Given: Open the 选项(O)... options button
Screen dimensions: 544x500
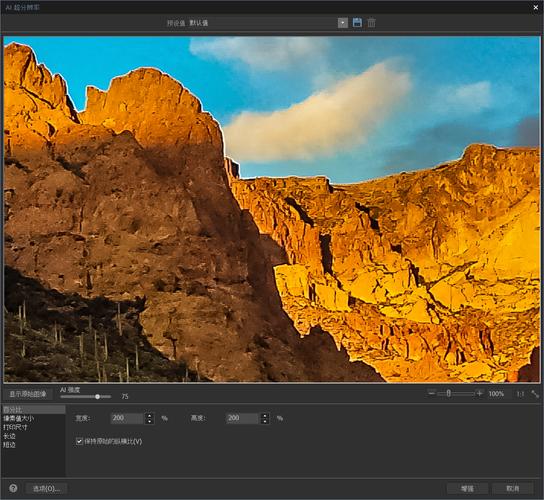Looking at the screenshot, I should [46, 489].
